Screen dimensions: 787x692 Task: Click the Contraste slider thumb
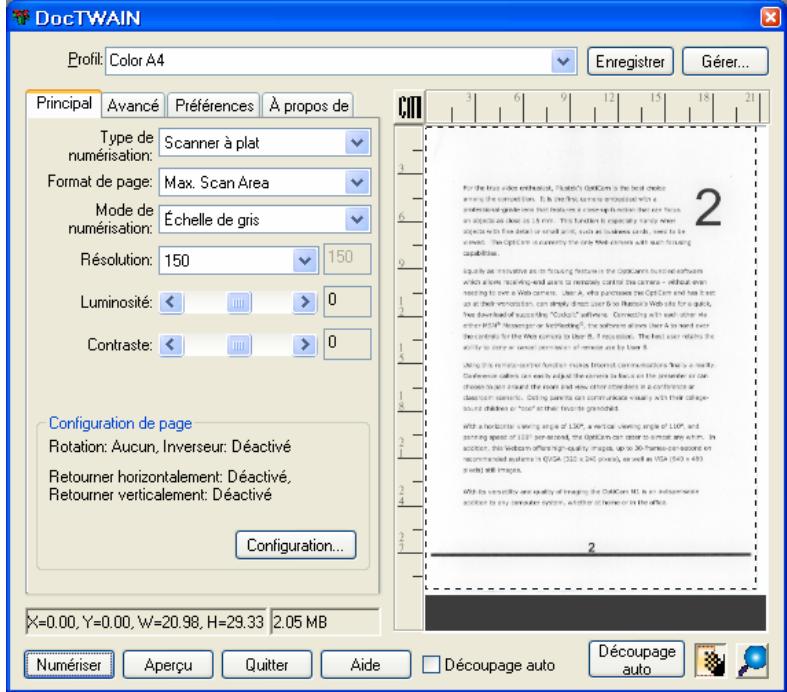[238, 345]
